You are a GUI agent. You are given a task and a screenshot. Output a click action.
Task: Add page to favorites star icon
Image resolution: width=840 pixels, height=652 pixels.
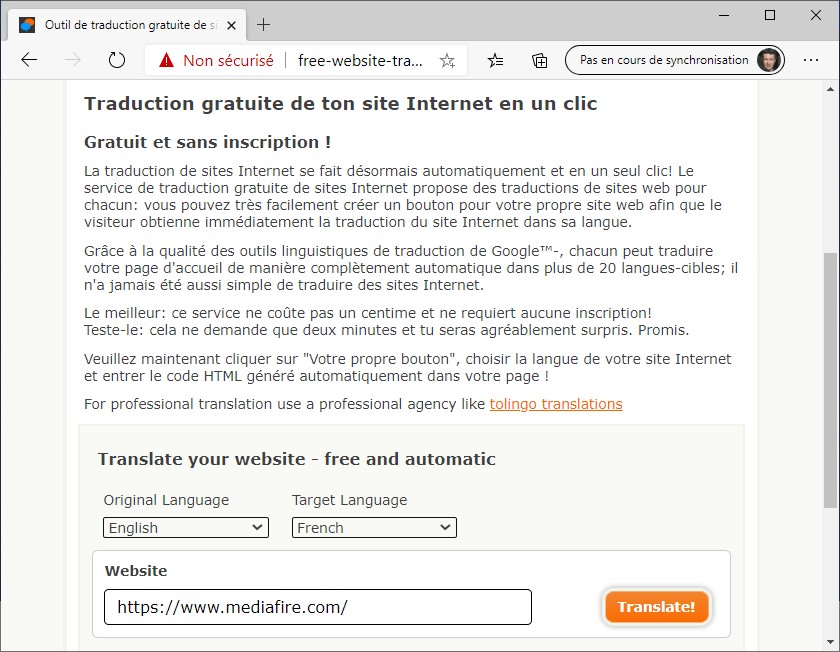click(x=447, y=60)
